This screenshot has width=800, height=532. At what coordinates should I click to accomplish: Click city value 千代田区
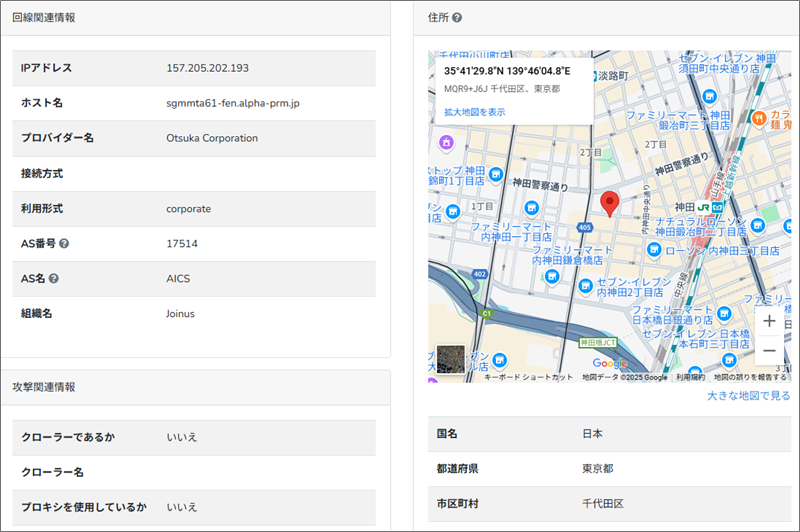click(603, 503)
